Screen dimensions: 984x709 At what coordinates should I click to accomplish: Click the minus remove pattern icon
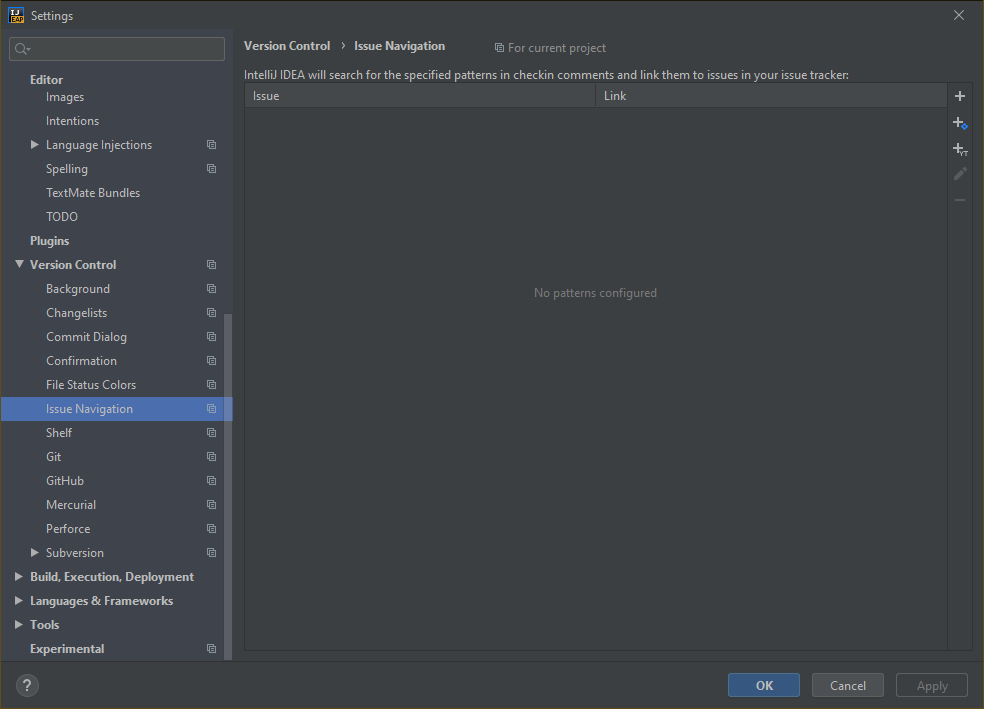click(x=960, y=200)
